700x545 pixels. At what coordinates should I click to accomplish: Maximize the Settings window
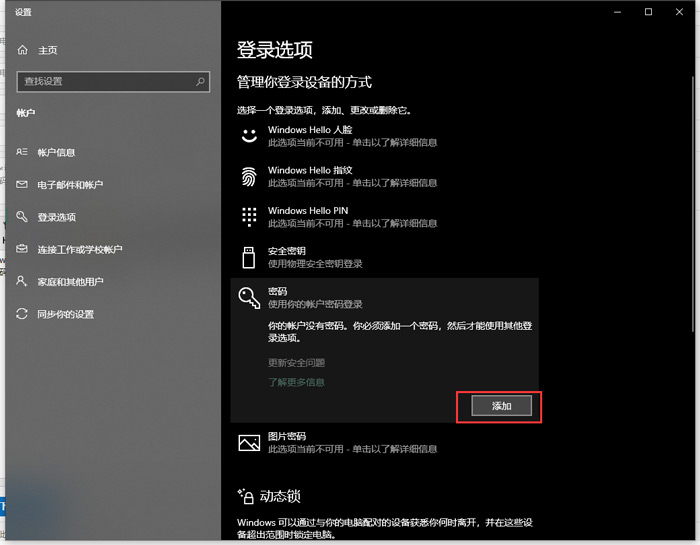pyautogui.click(x=648, y=12)
